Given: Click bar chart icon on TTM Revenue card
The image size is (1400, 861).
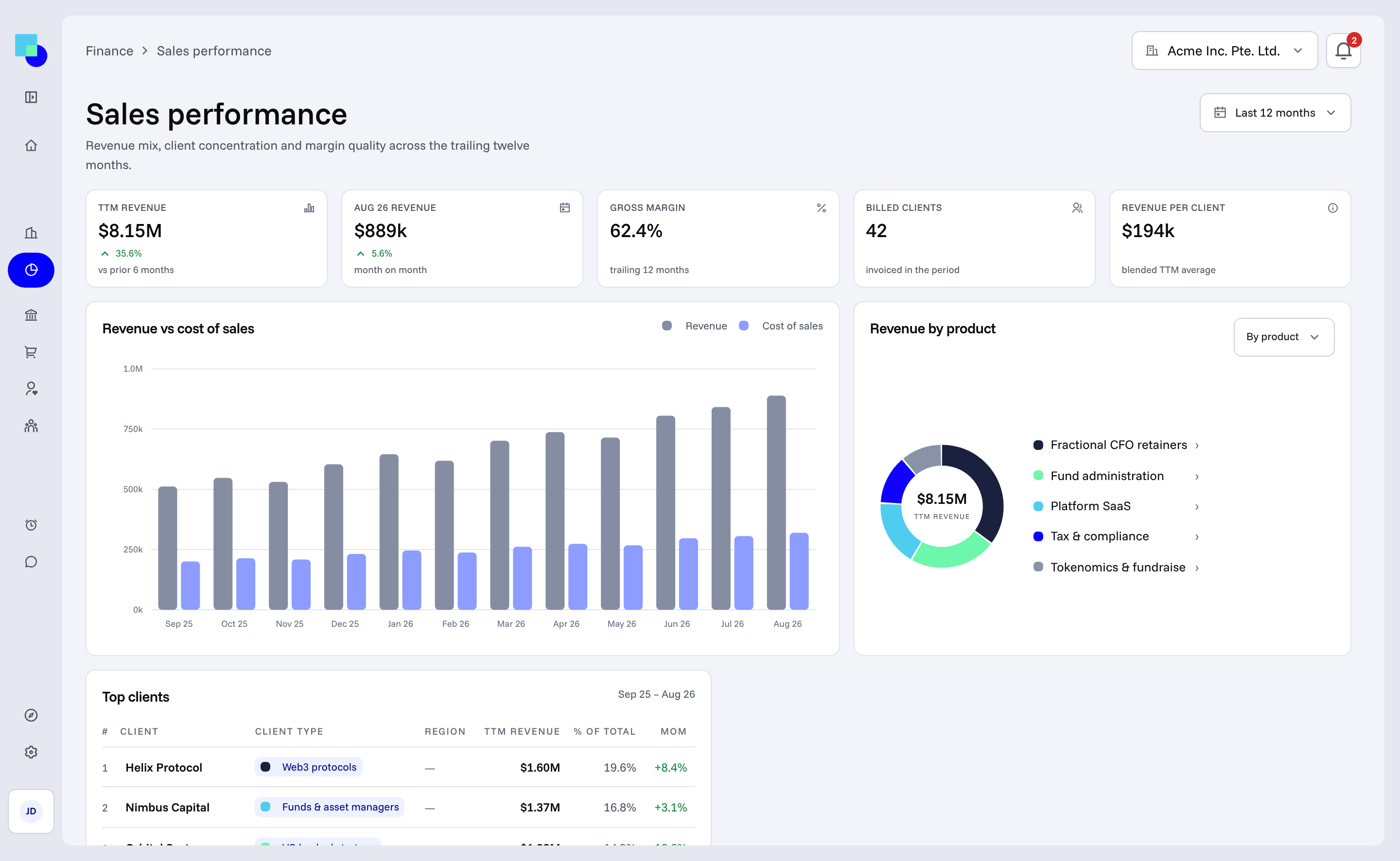Looking at the screenshot, I should (309, 208).
